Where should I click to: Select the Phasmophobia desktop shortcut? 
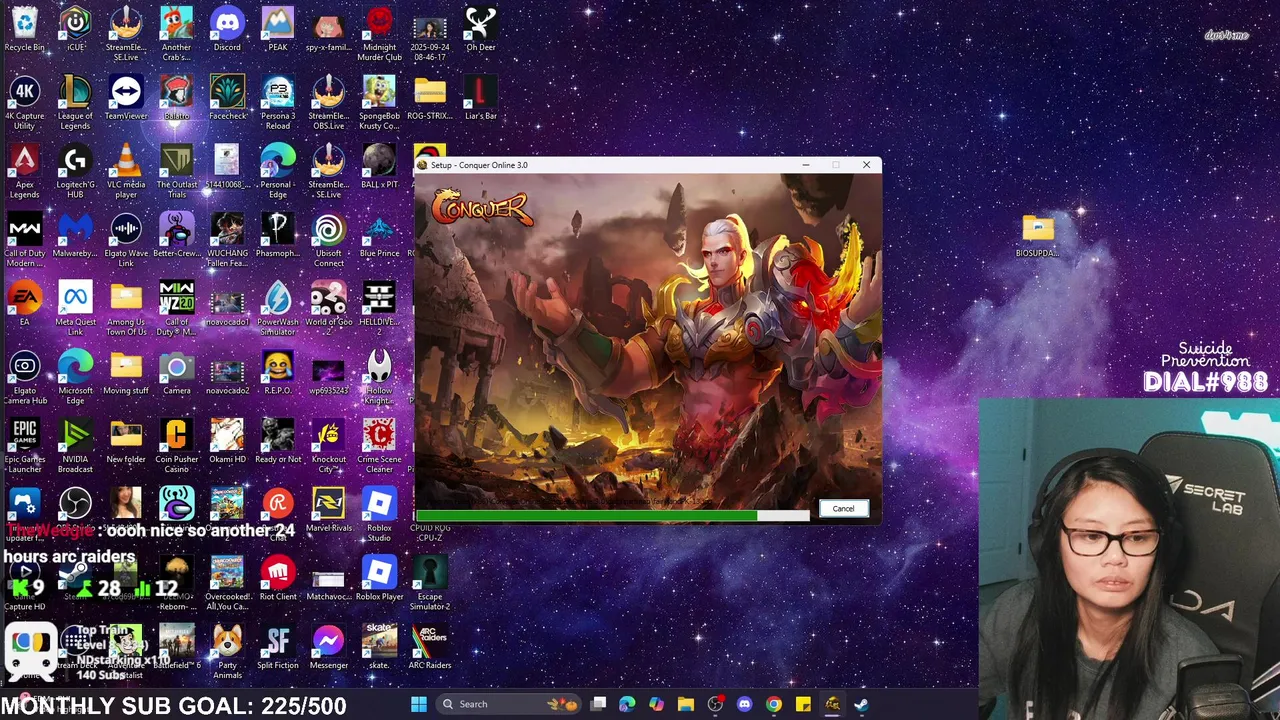coord(278,236)
